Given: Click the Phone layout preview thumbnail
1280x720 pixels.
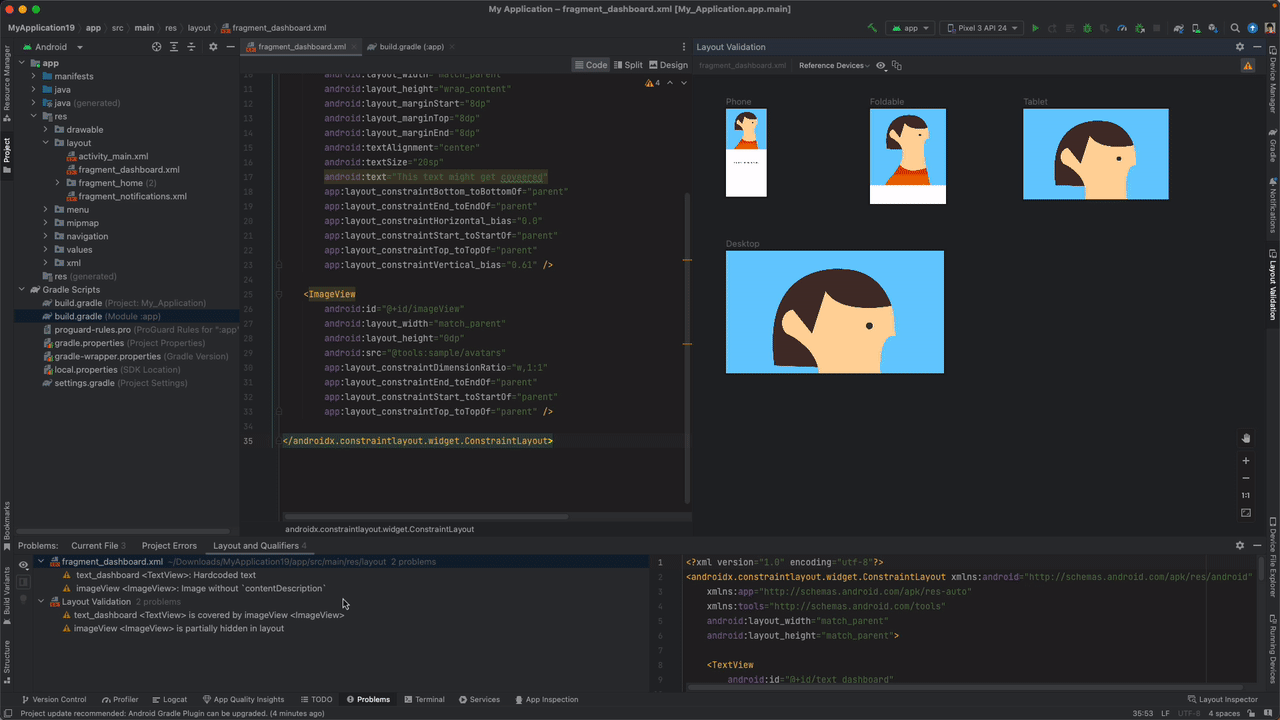Looking at the screenshot, I should tap(746, 153).
